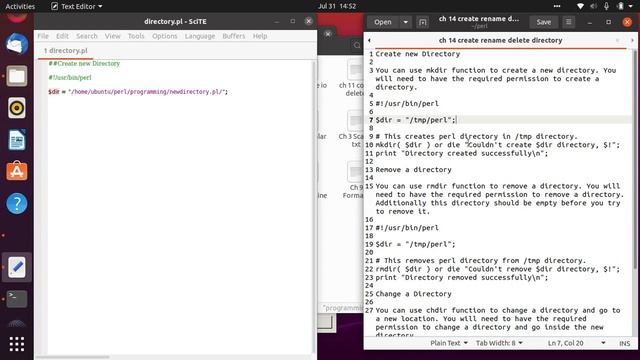
Task: Open the clock showing Jul 31 14:52
Action: click(337, 6)
